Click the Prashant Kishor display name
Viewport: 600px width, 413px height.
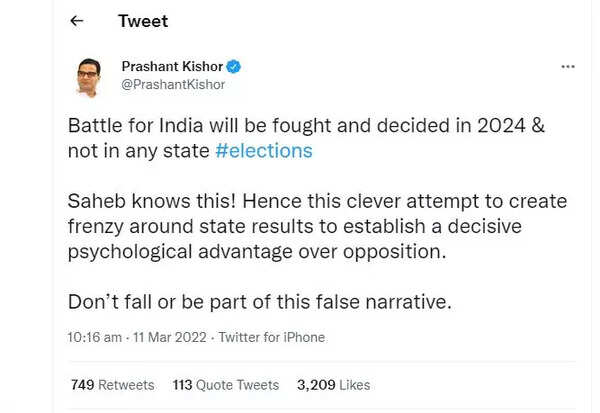tap(171, 67)
